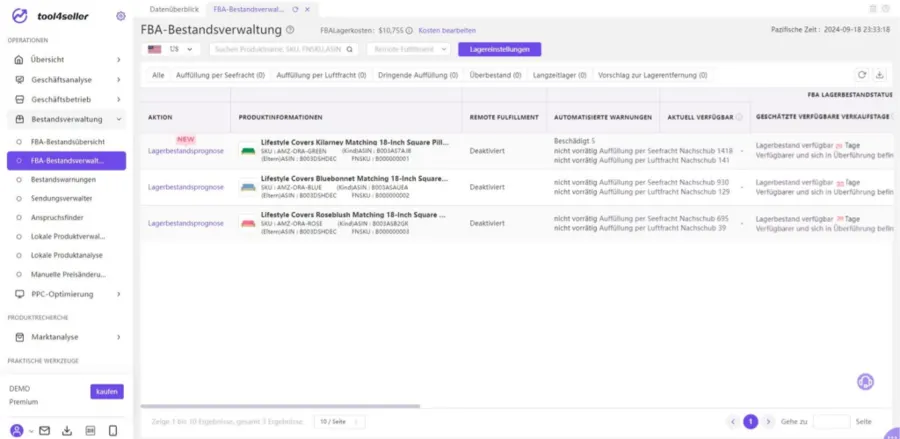Click the download export icon above the table
The height and width of the screenshot is (439, 900).
click(879, 75)
